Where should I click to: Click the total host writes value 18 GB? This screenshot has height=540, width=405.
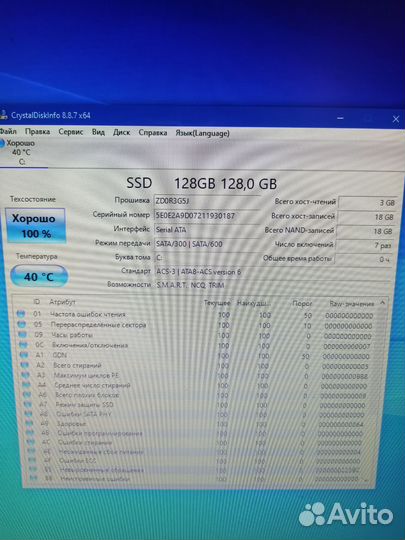coord(366,217)
